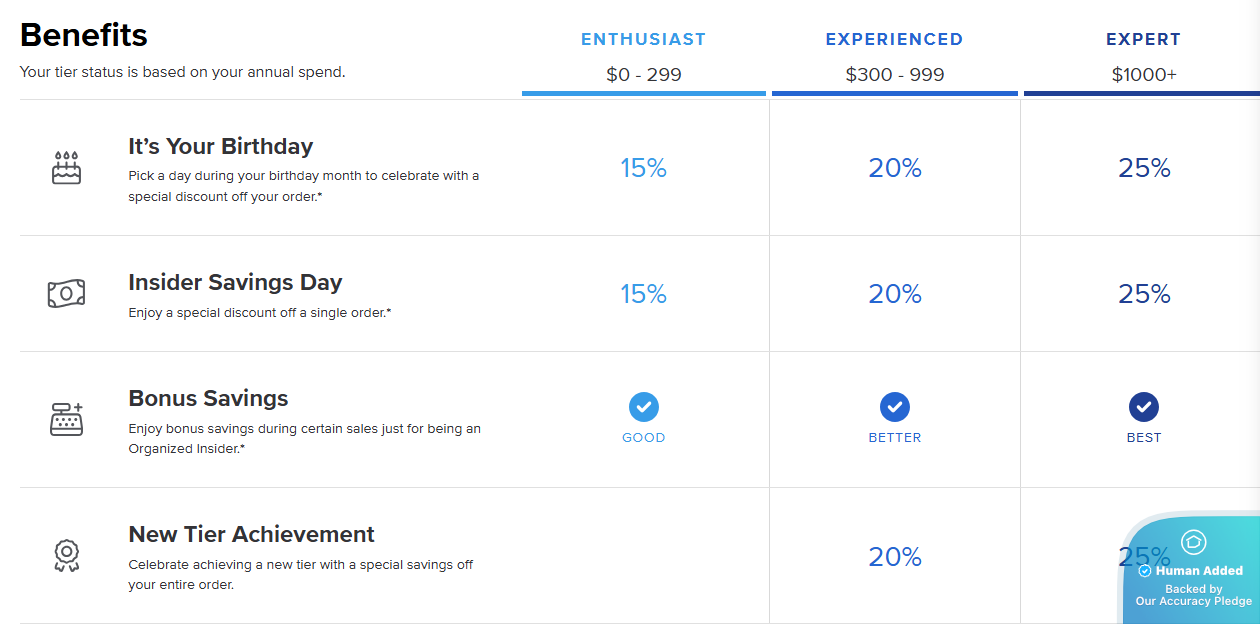1260x624 pixels.
Task: Click the 20% Experienced new tier discount
Action: click(894, 556)
